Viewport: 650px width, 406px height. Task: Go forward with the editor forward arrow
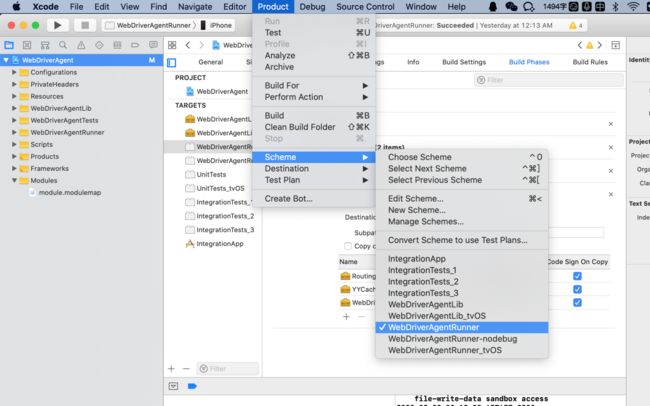201,45
